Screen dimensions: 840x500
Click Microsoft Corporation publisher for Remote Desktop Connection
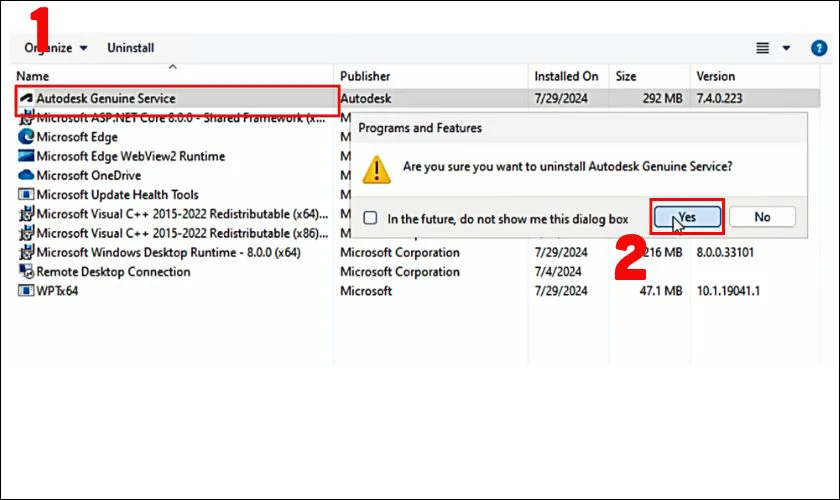[400, 272]
